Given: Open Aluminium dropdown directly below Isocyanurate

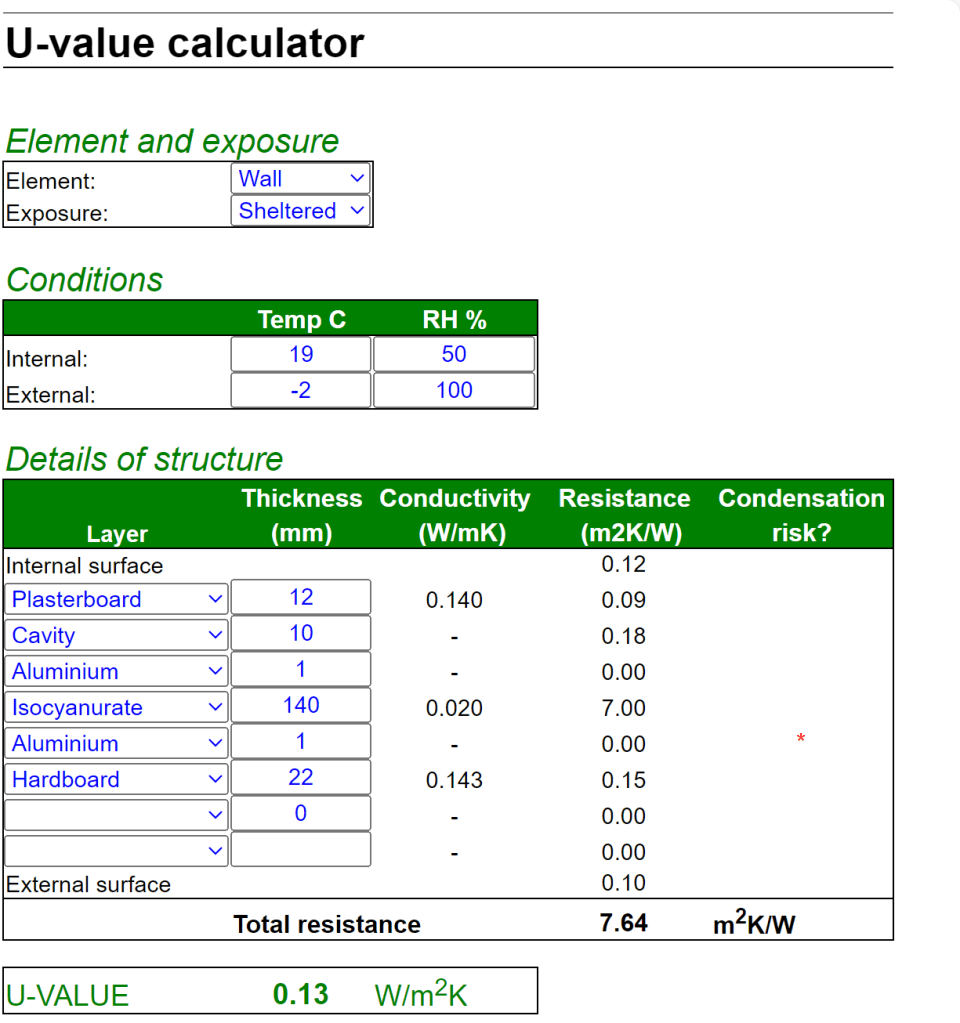Looking at the screenshot, I should (x=116, y=743).
